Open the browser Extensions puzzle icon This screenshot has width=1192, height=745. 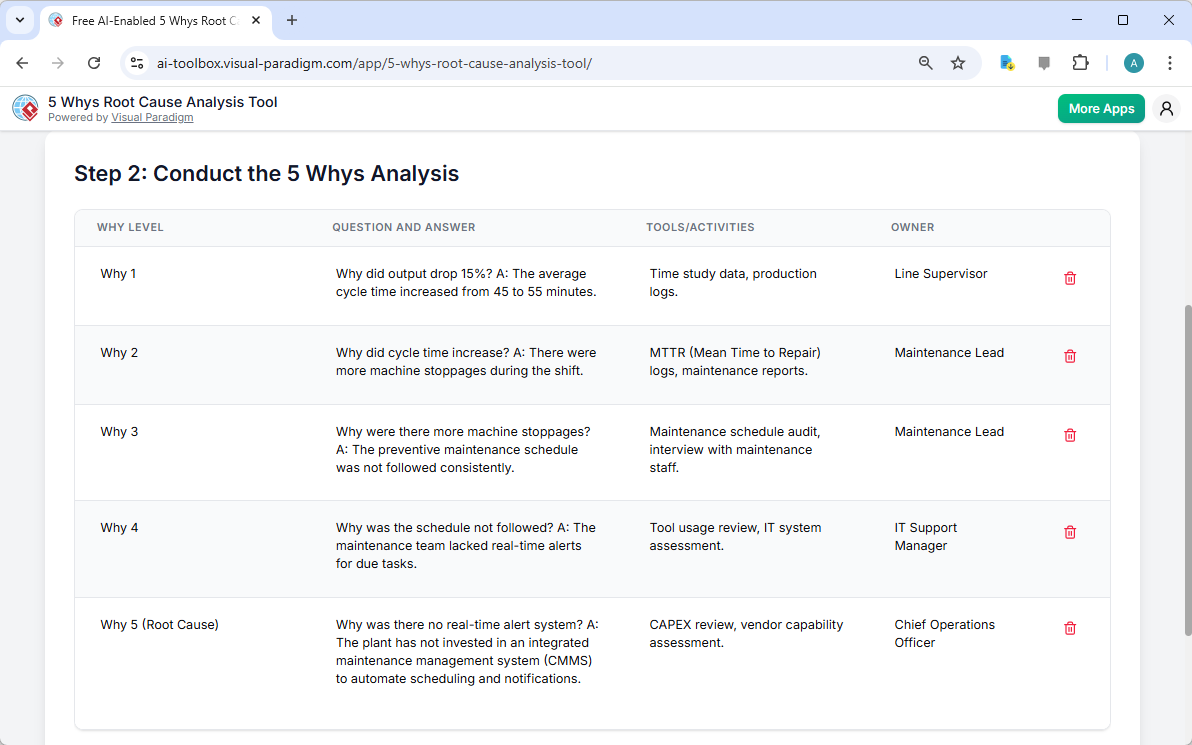[x=1080, y=62]
